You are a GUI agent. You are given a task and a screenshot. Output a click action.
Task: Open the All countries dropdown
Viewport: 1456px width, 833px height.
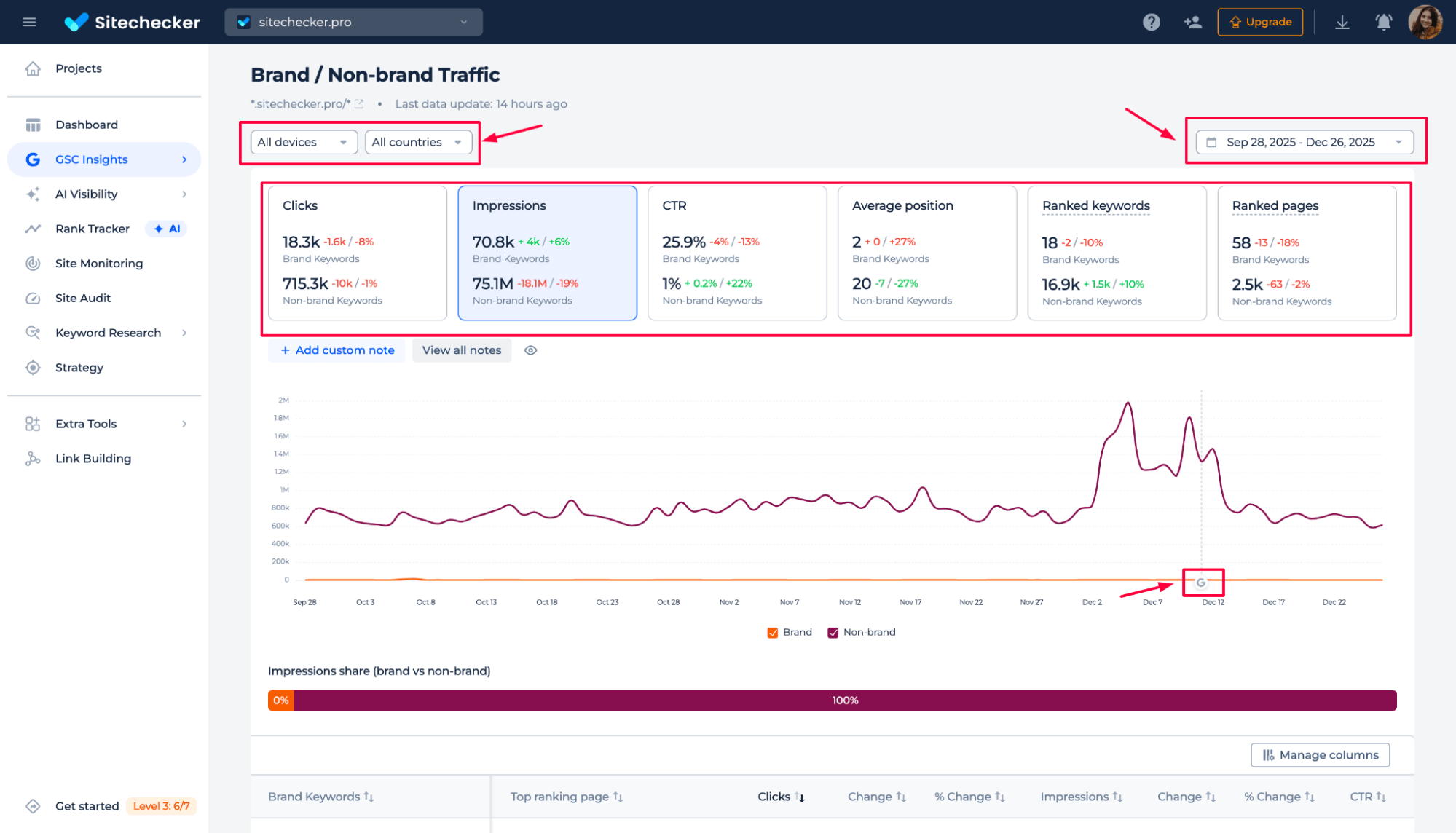click(418, 142)
